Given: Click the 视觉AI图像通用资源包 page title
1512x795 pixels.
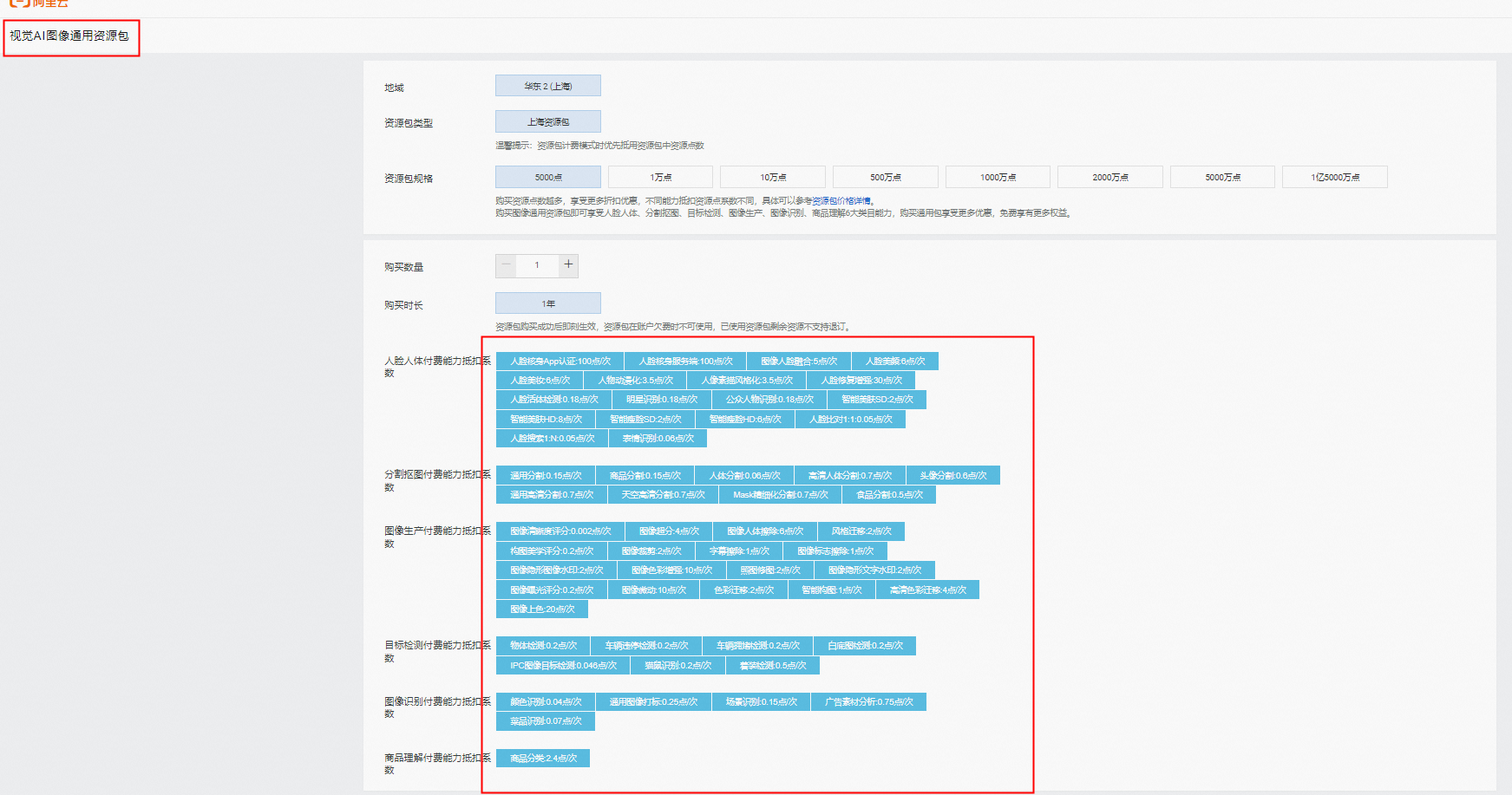Looking at the screenshot, I should 69,36.
